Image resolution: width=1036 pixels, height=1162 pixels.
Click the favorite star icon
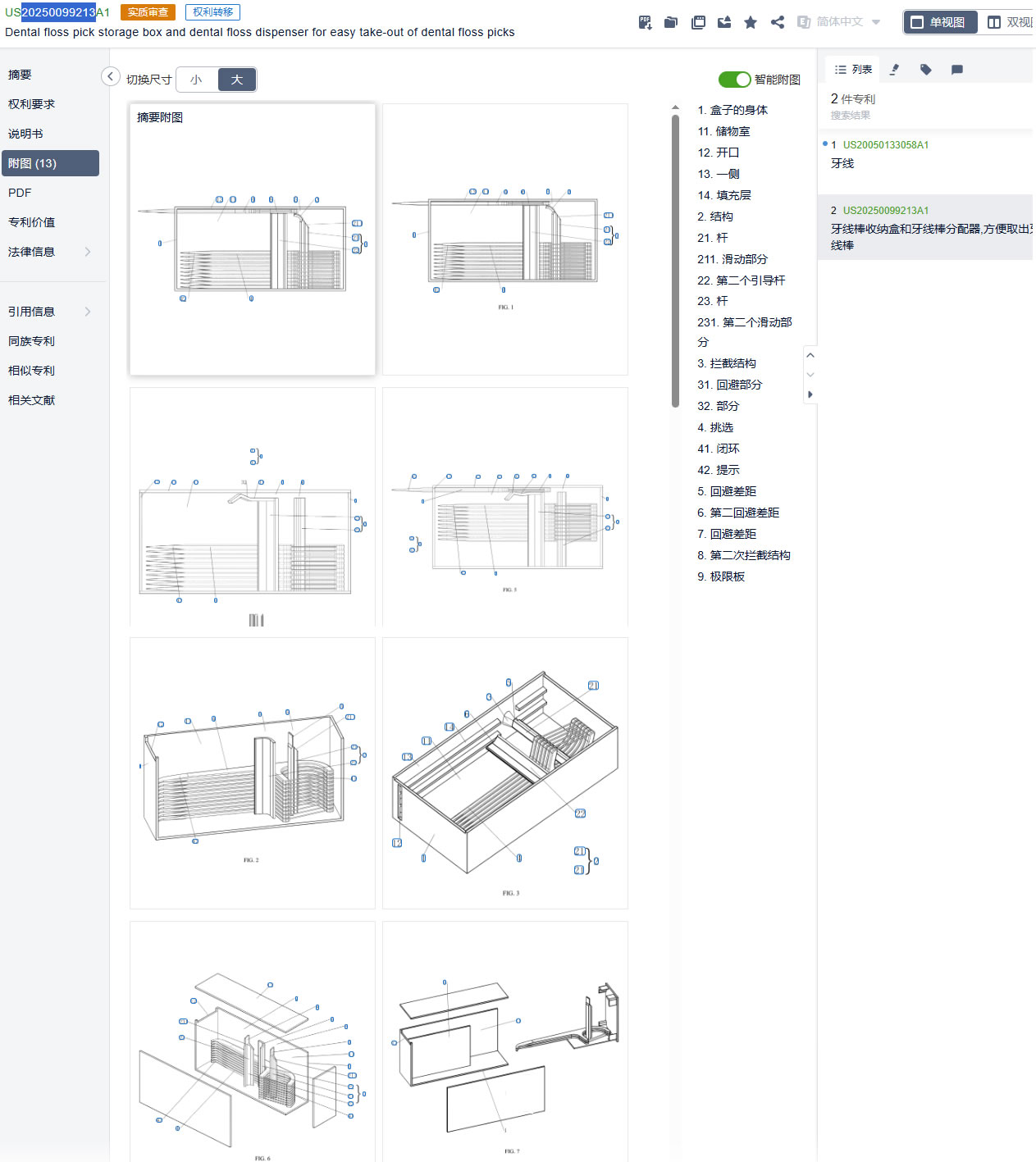(750, 22)
